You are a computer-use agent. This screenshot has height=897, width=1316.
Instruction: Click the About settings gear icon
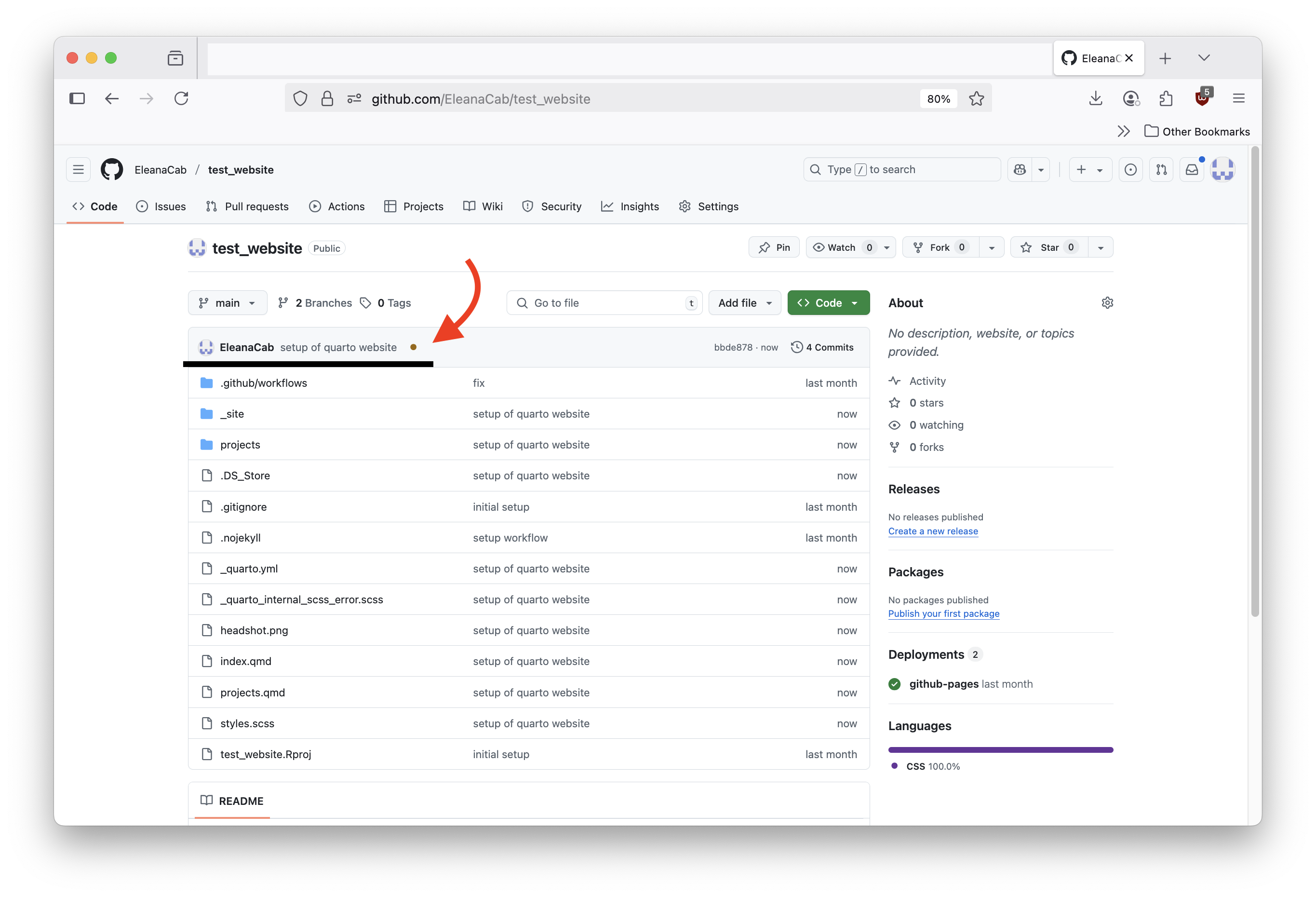coord(1107,302)
